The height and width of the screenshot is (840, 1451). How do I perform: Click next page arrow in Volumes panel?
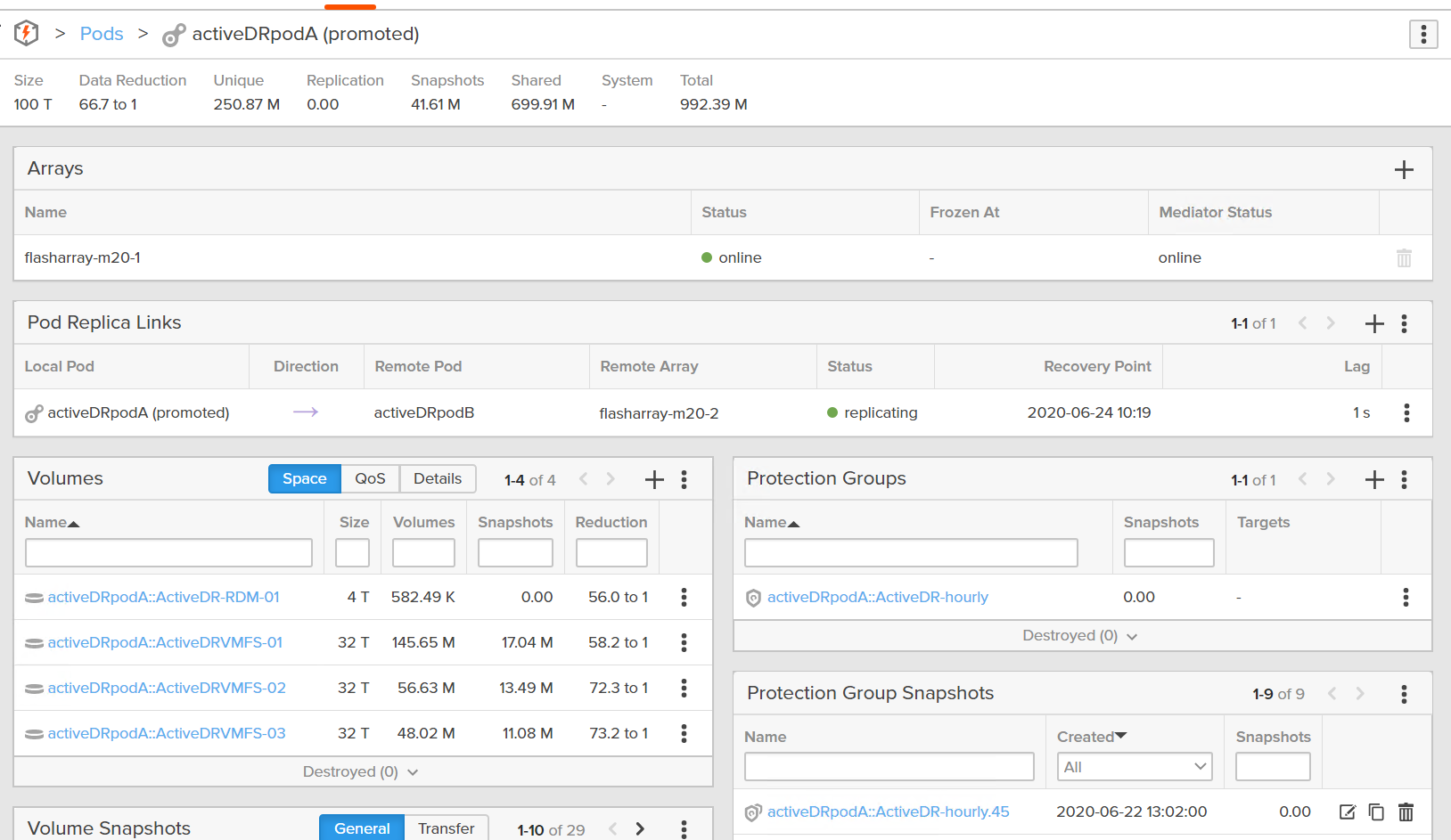pos(611,479)
